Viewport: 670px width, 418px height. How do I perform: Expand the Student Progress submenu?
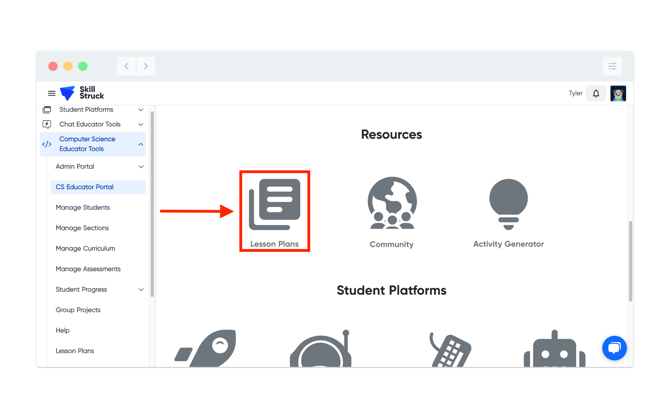point(98,290)
